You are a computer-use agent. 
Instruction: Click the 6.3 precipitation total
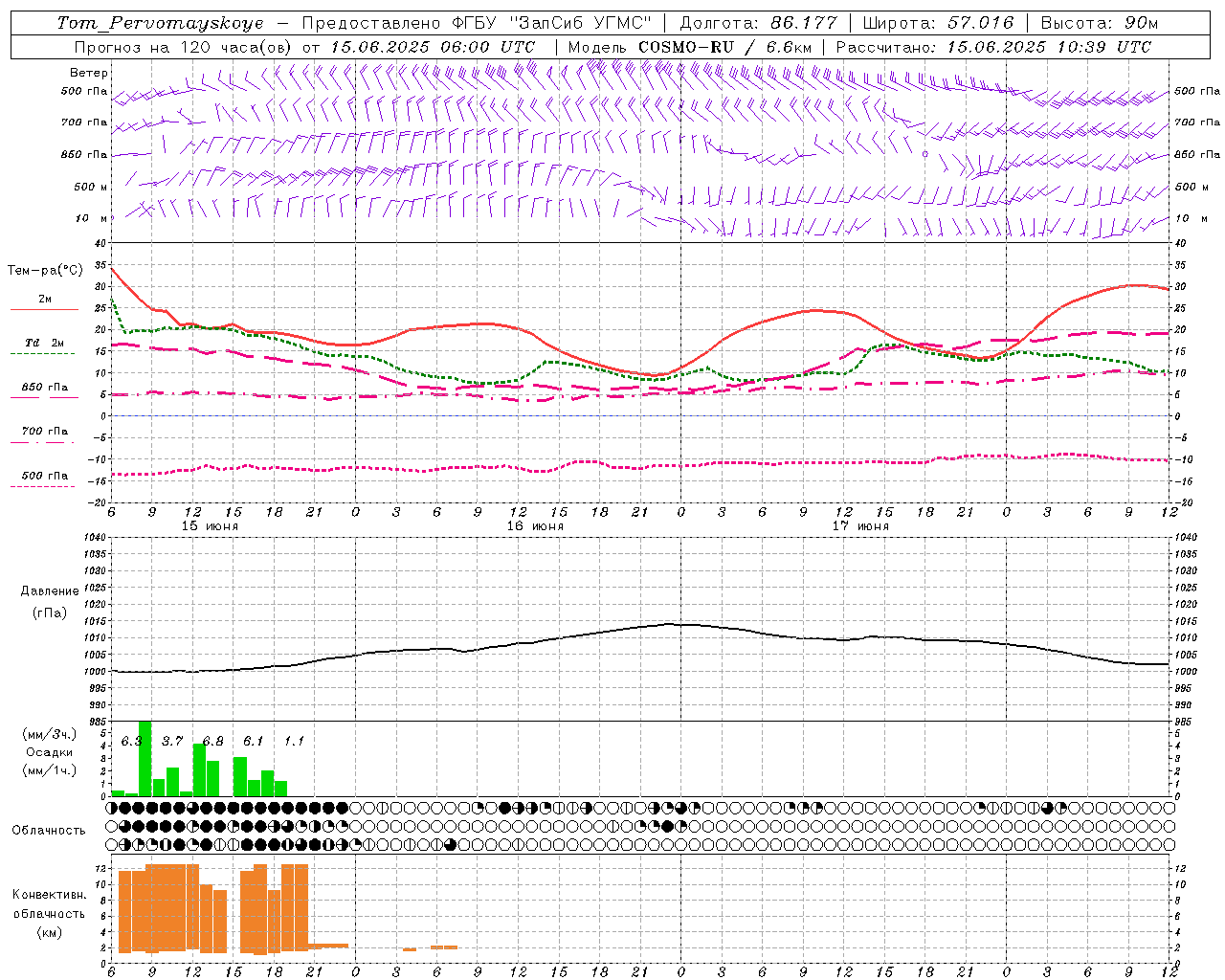click(131, 742)
